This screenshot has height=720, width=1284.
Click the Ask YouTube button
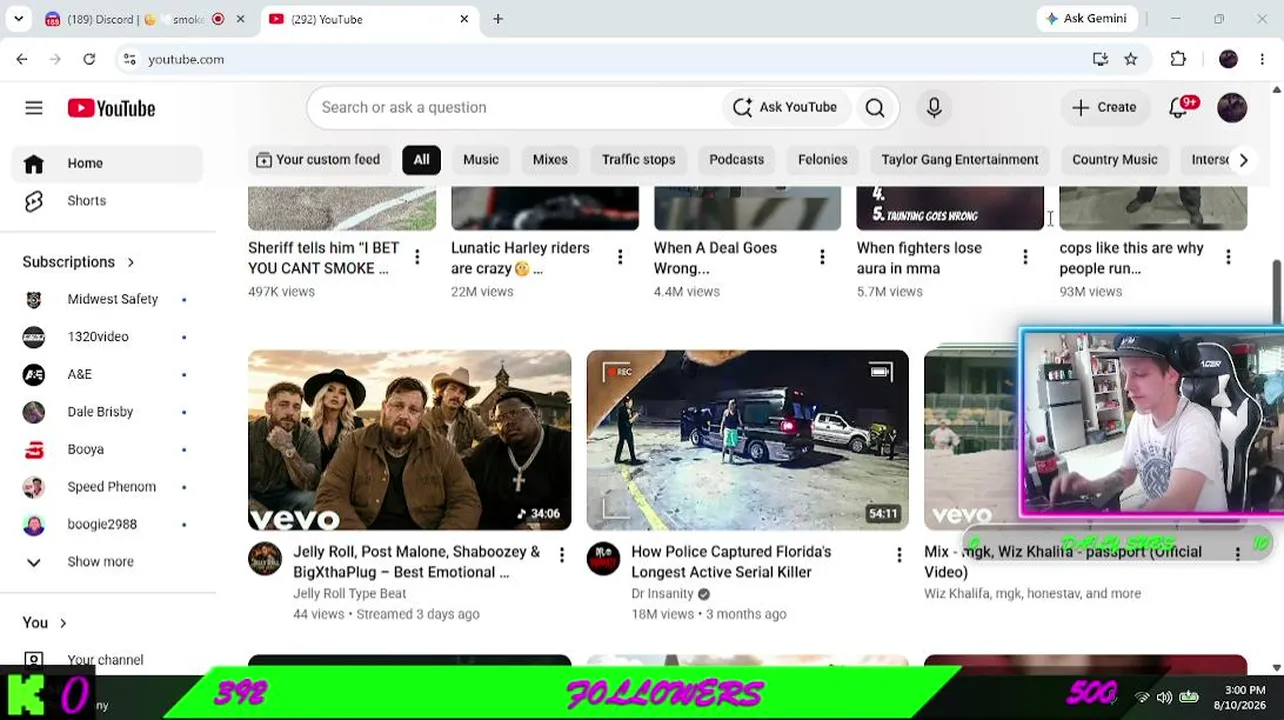[785, 108]
